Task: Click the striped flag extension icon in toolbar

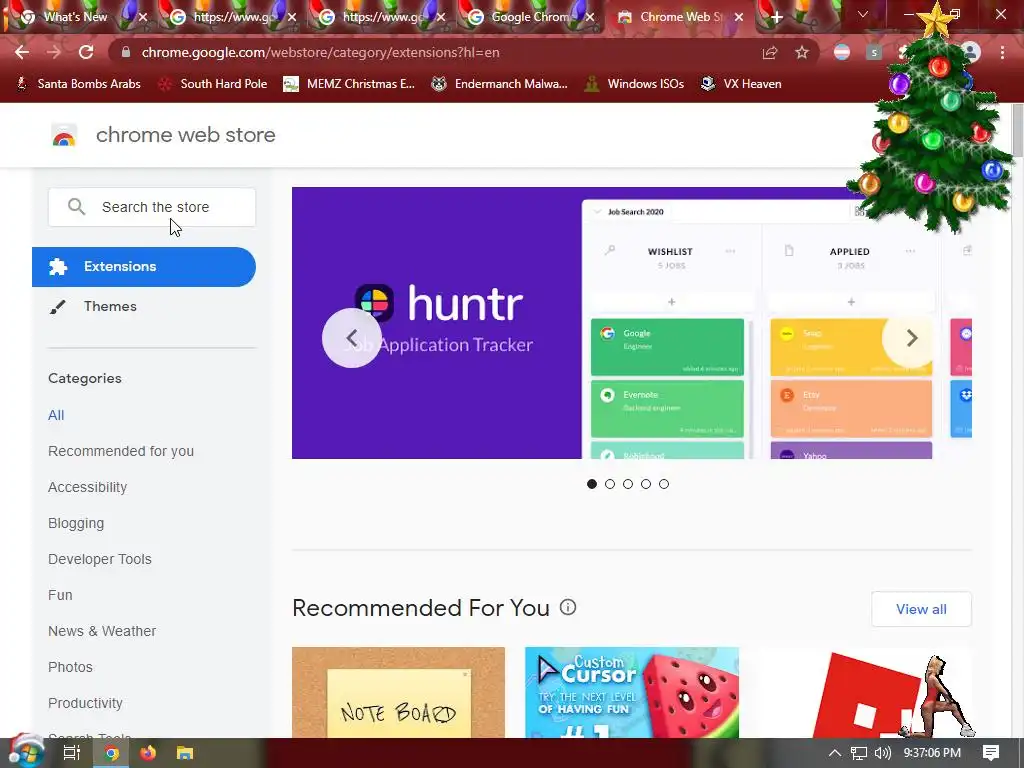Action: pyautogui.click(x=842, y=52)
